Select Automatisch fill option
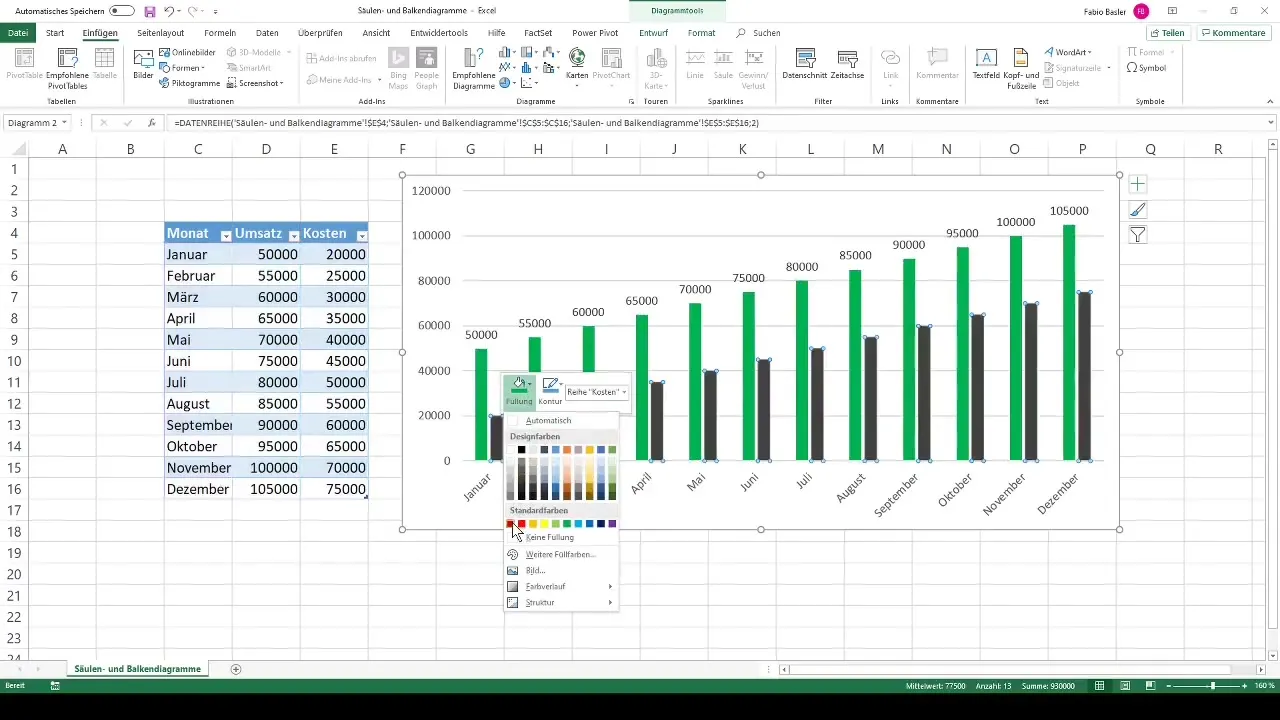This screenshot has height=720, width=1280. pos(561,421)
